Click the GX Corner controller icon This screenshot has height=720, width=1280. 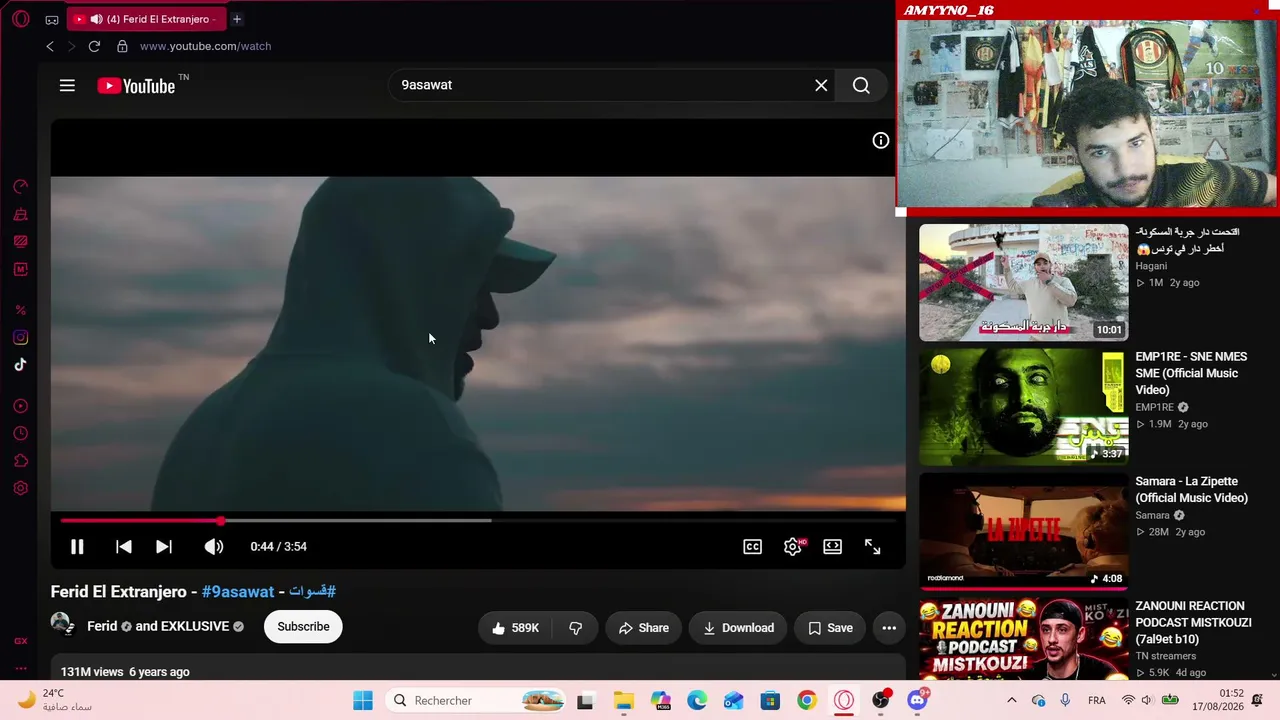52,19
